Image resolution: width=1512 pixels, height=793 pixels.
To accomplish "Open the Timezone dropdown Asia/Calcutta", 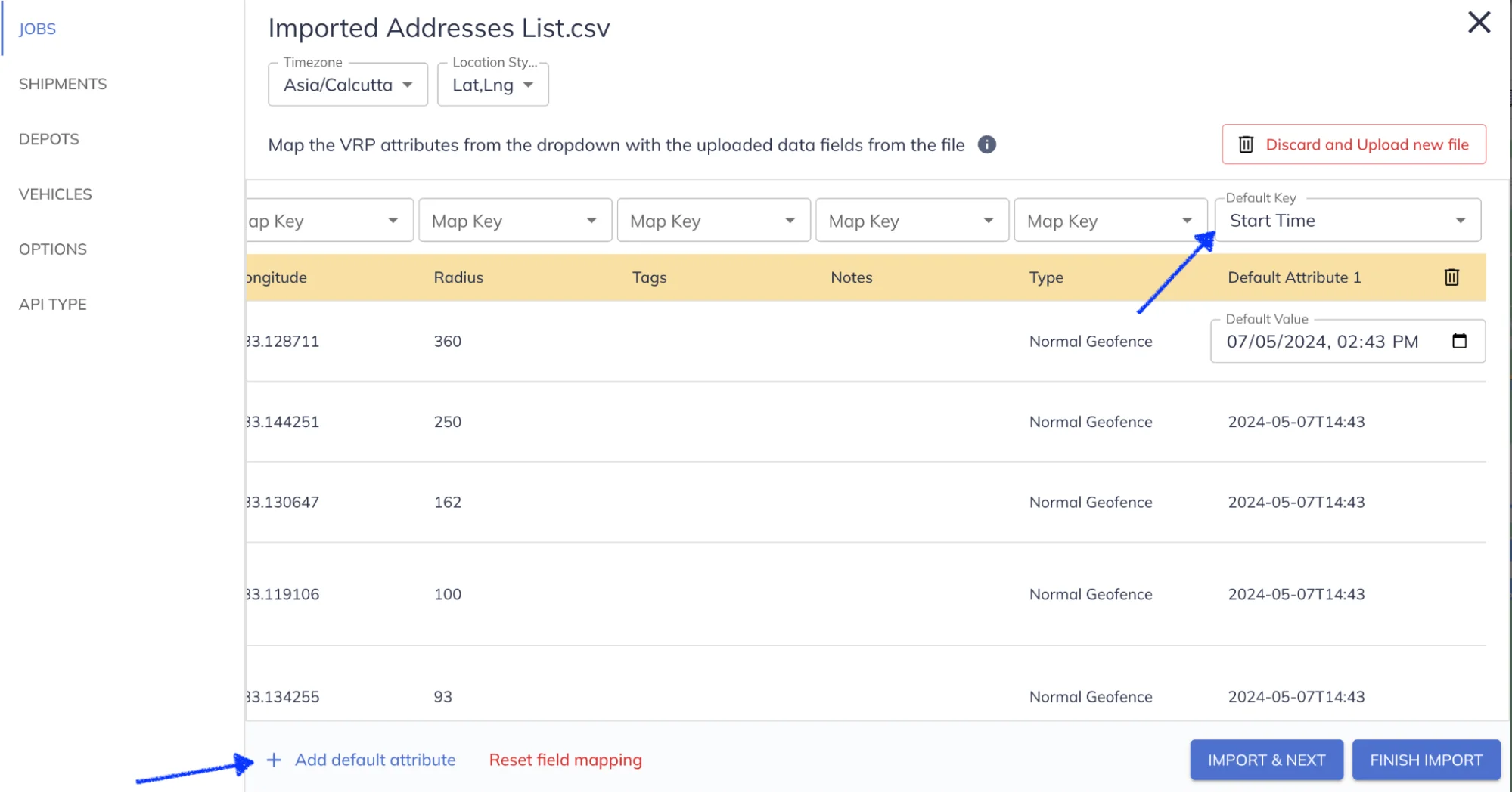I will (x=348, y=85).
